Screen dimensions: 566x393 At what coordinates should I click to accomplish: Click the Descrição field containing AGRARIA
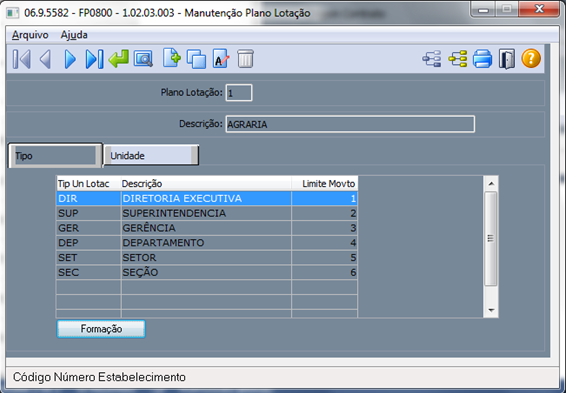click(x=350, y=124)
